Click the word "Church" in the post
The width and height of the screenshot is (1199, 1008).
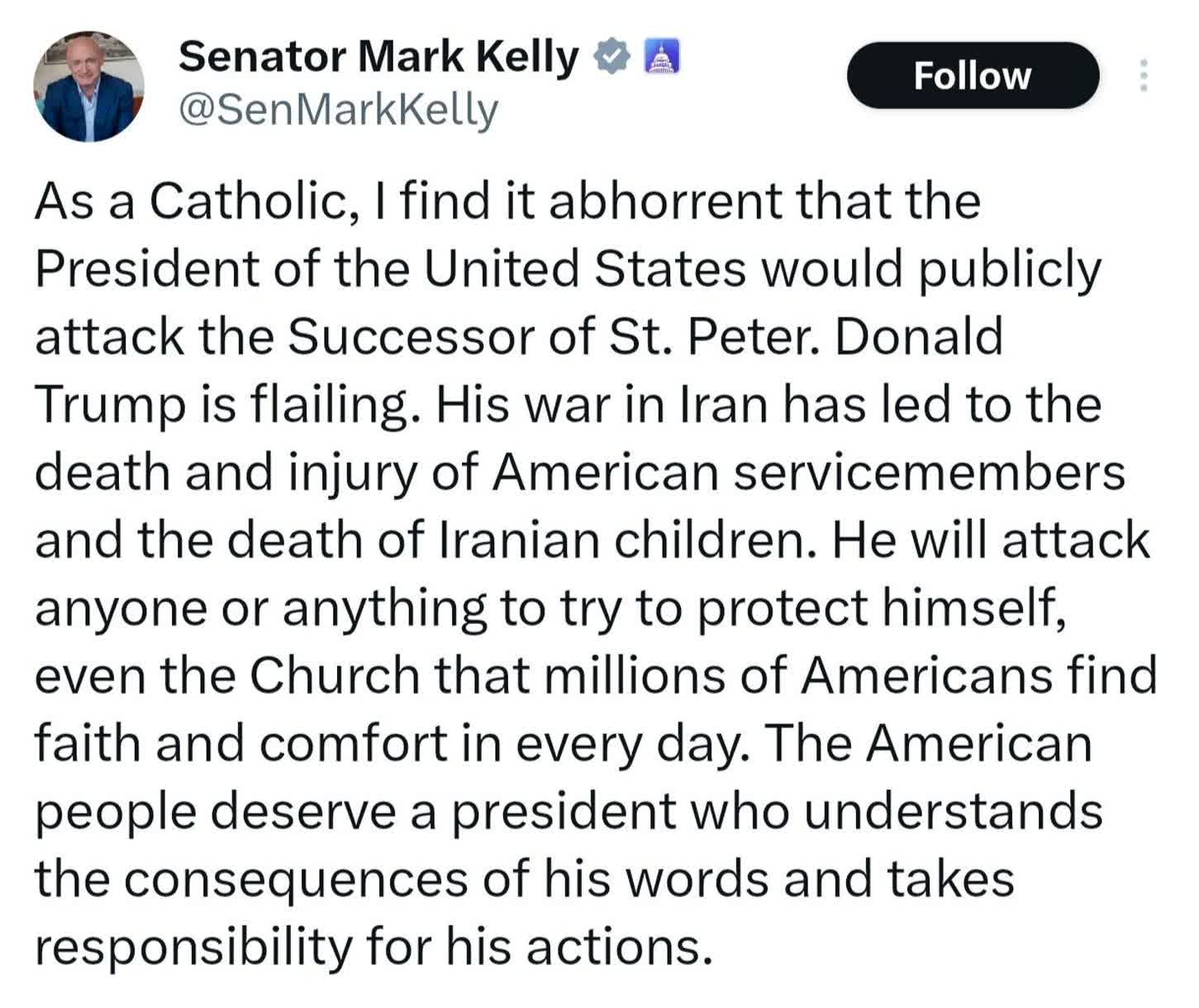[334, 676]
